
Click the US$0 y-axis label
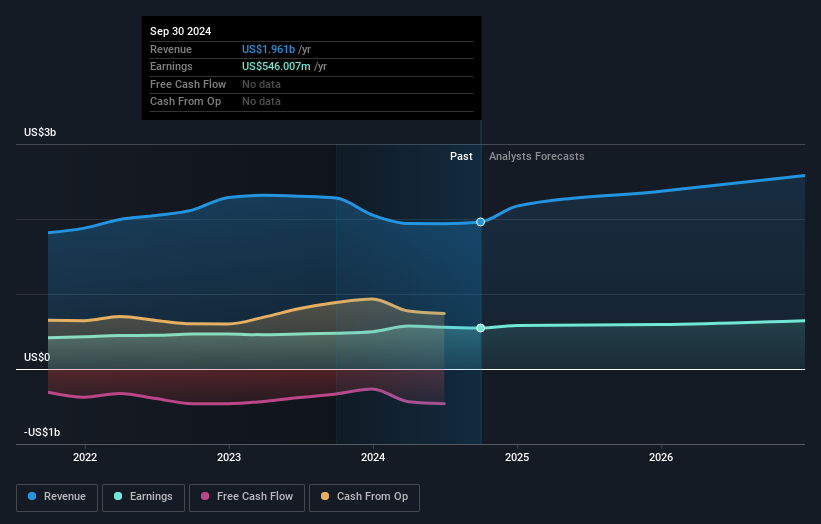click(x=37, y=358)
